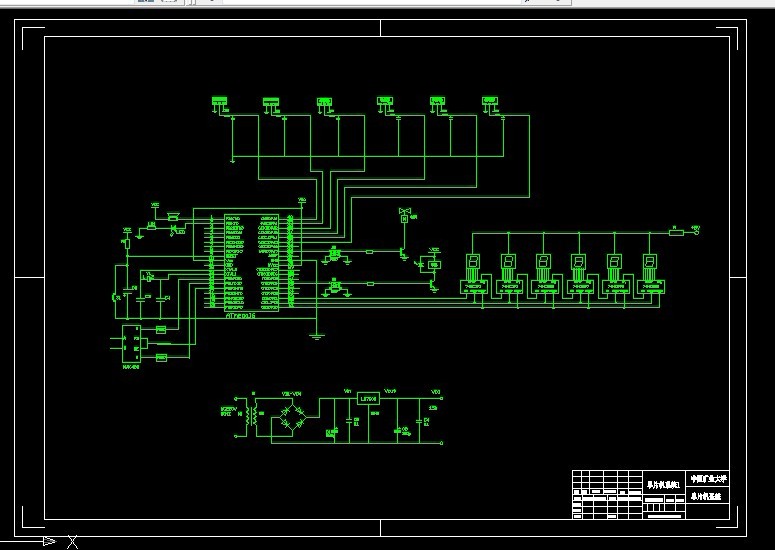This screenshot has height=550, width=775.
Task: Select the transformer symbol in the power supply
Action: click(254, 417)
